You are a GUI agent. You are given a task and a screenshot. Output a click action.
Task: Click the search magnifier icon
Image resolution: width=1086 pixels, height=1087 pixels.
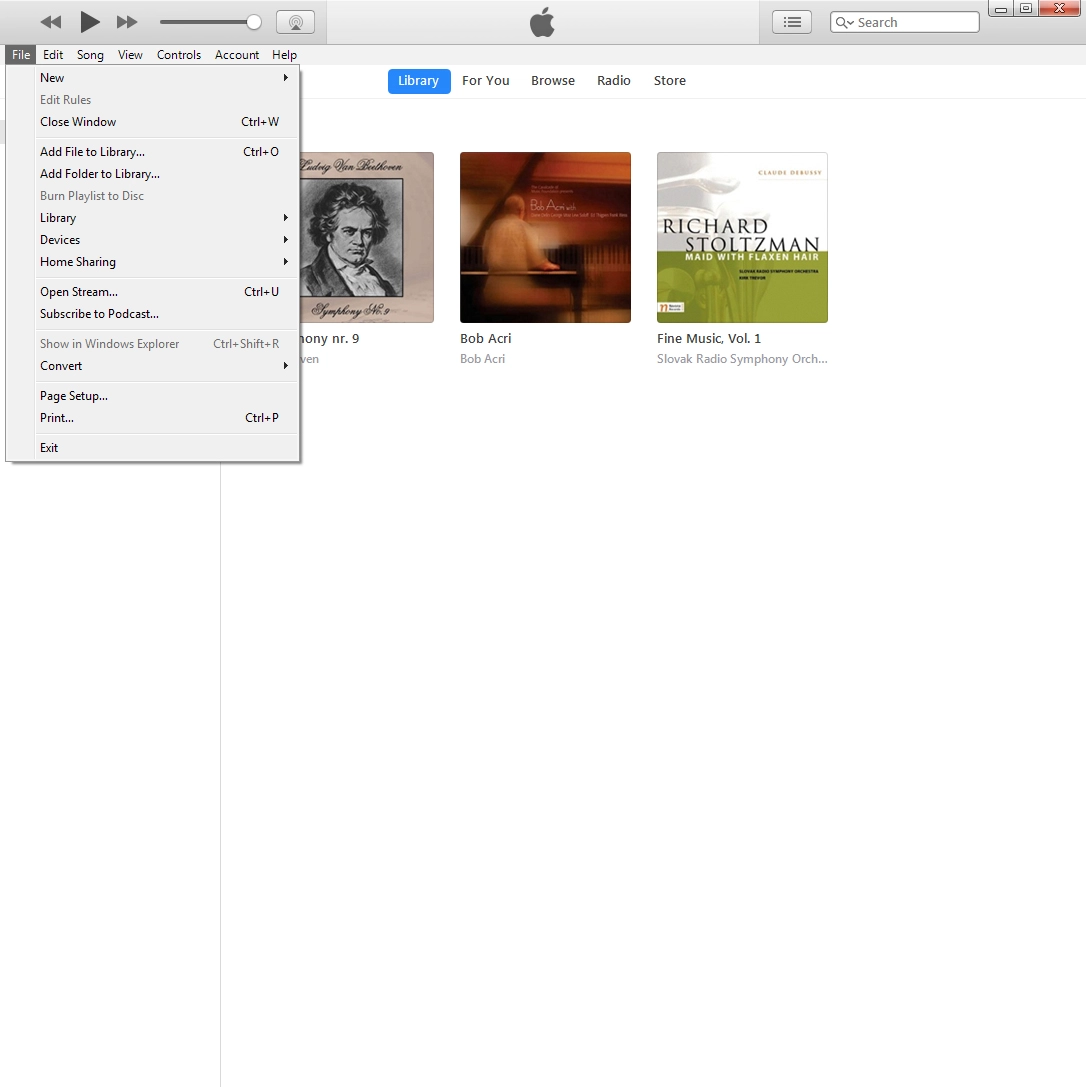coord(843,22)
